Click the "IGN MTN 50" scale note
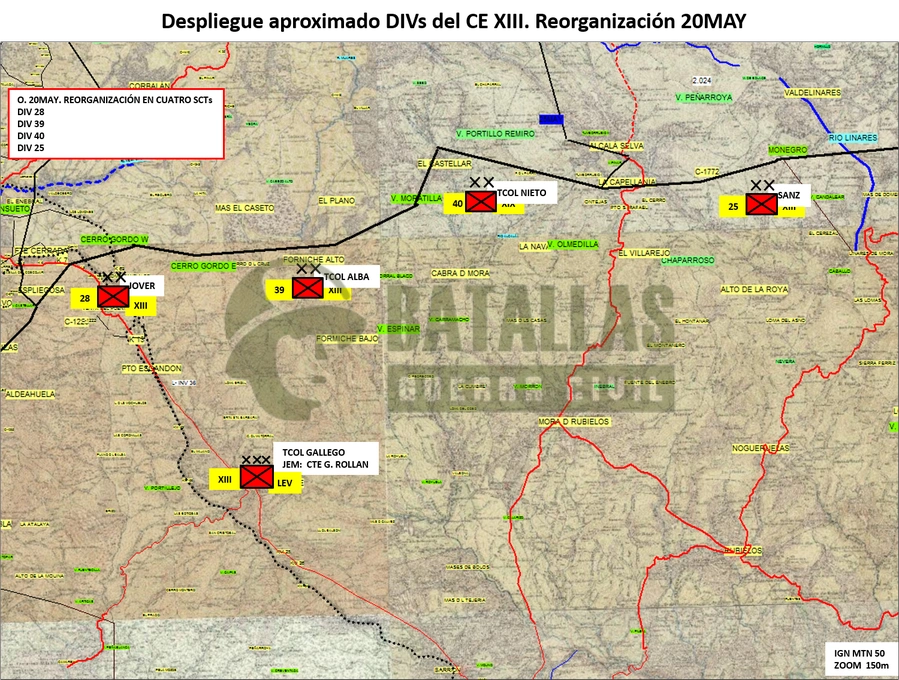This screenshot has width=899, height=680. [x=859, y=654]
